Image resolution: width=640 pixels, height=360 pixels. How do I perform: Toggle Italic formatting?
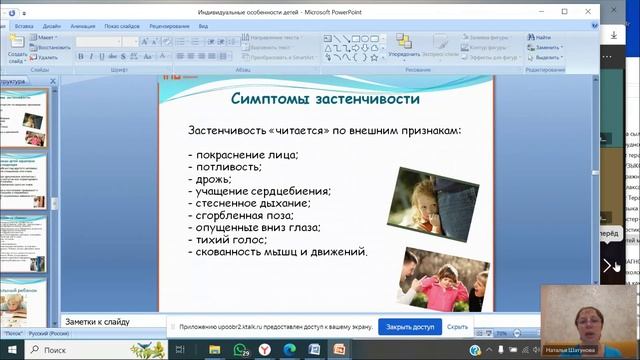pyautogui.click(x=91, y=56)
